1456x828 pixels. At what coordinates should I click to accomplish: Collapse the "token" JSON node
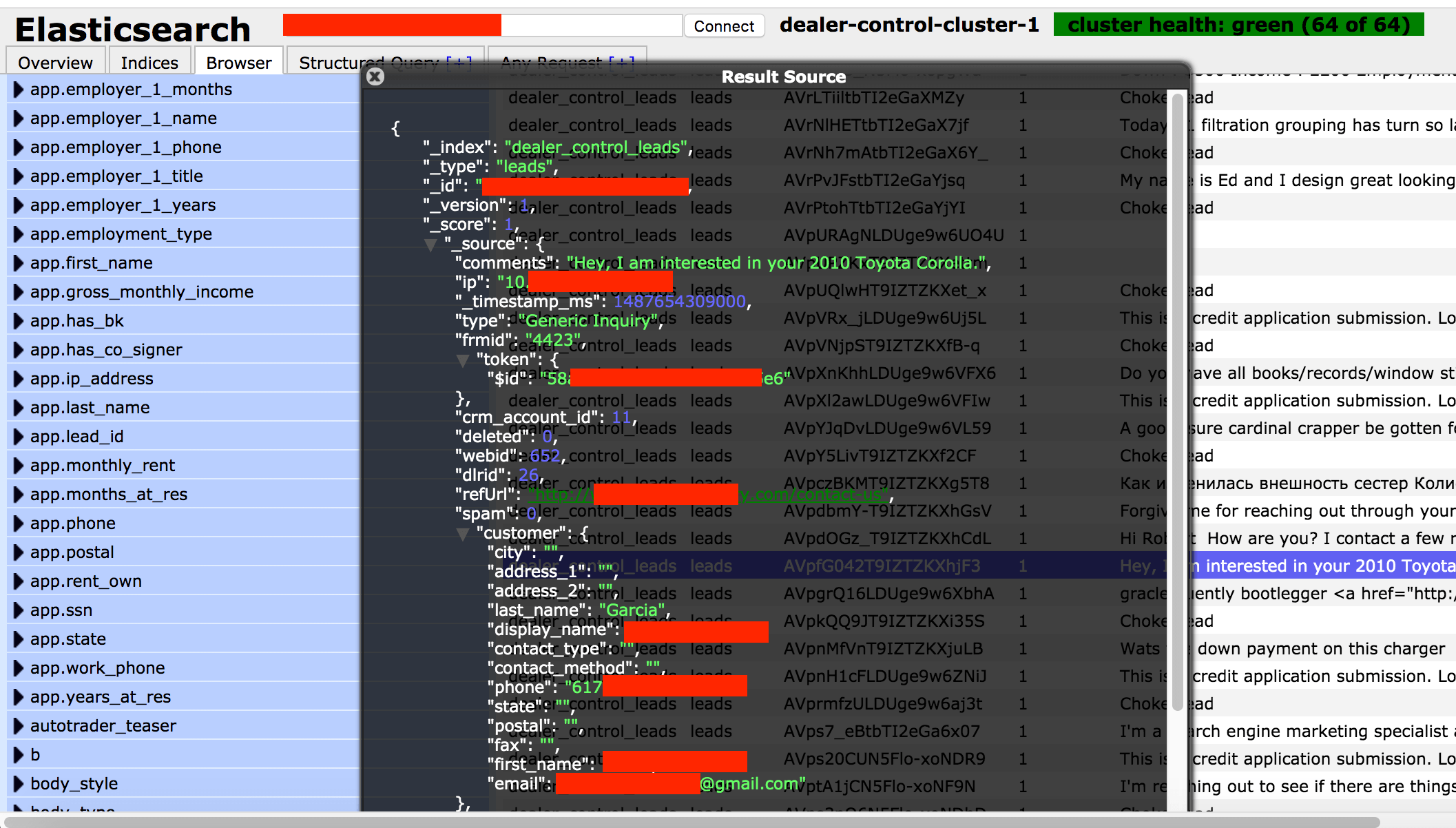click(463, 360)
